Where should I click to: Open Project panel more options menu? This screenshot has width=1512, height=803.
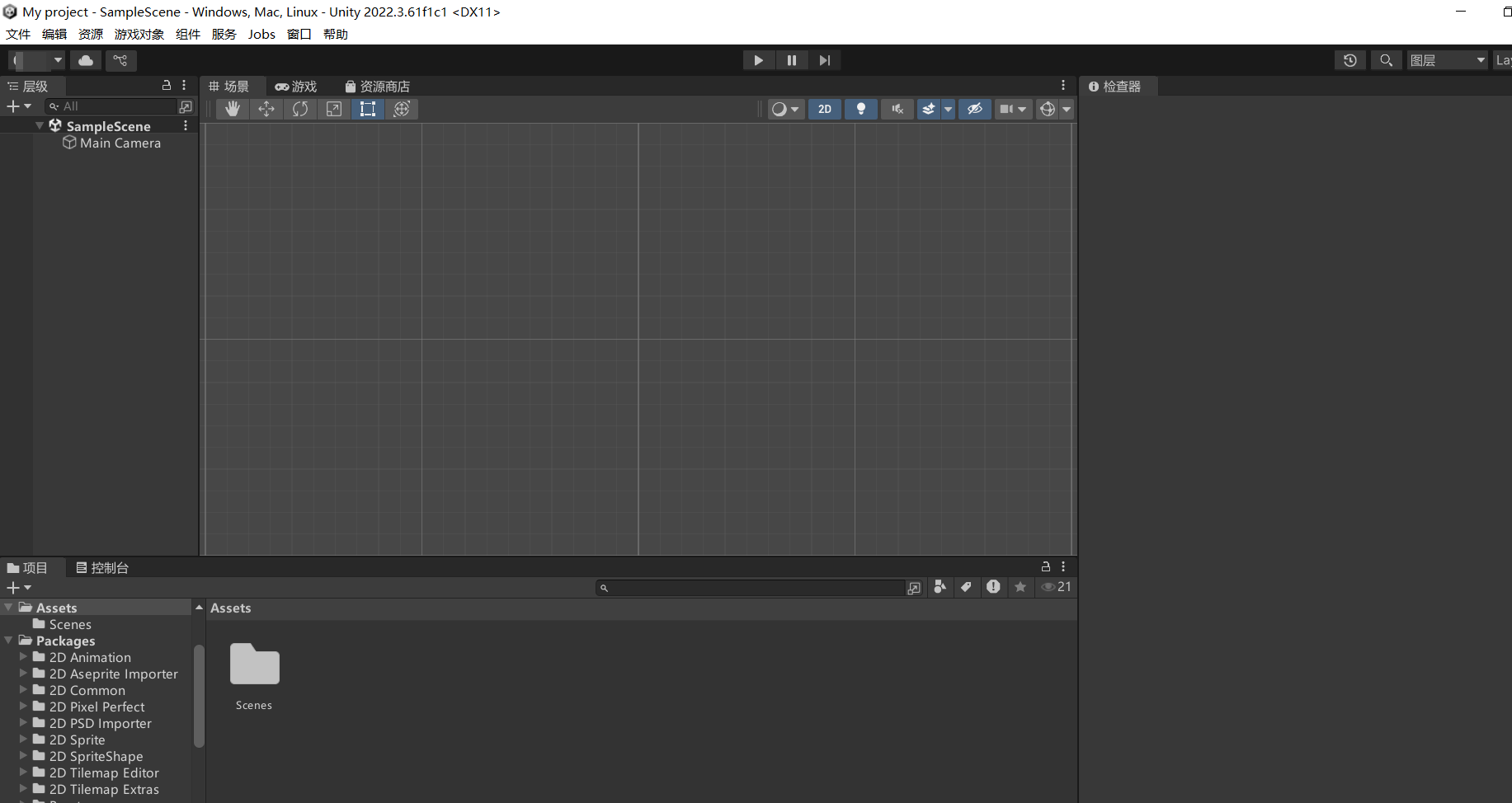coord(1063,566)
